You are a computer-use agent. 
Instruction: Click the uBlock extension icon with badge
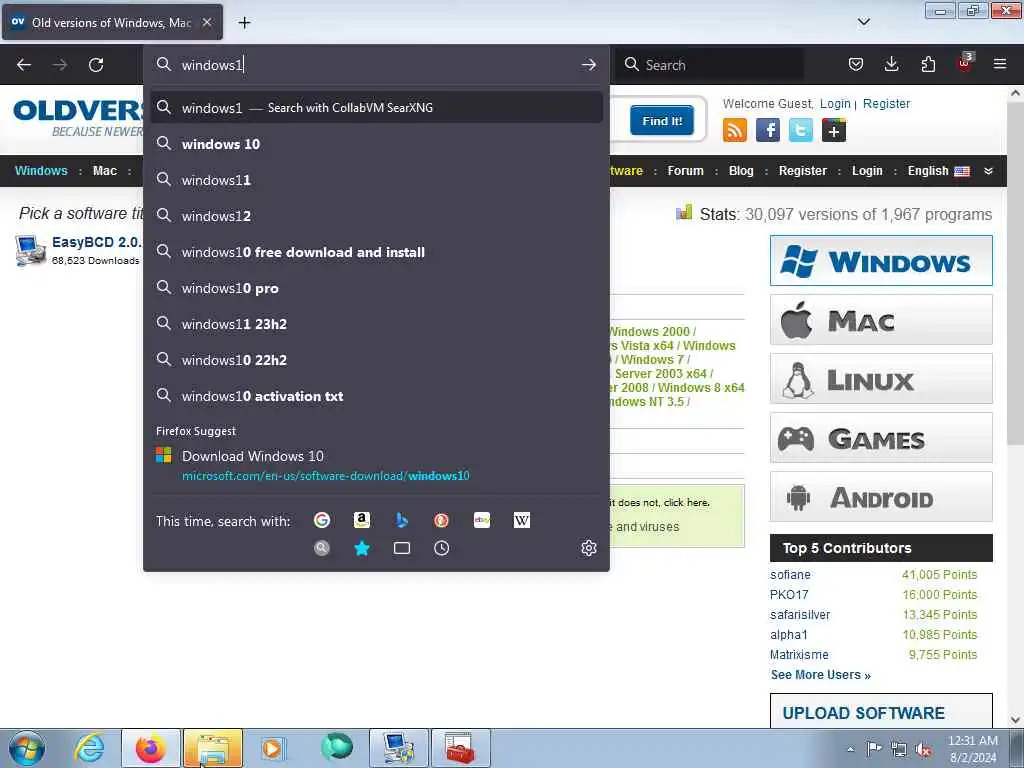coord(965,63)
